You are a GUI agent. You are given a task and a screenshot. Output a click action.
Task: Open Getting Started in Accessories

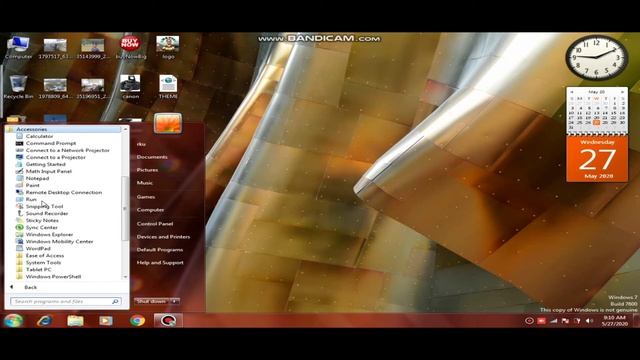45,164
